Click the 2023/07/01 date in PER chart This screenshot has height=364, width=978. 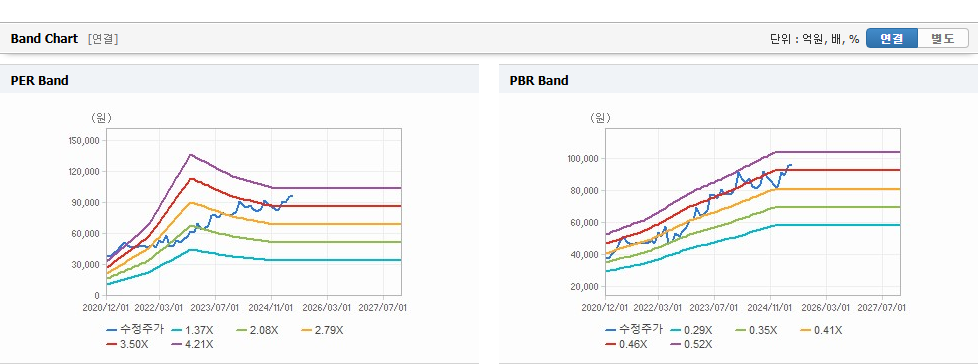coord(215,307)
